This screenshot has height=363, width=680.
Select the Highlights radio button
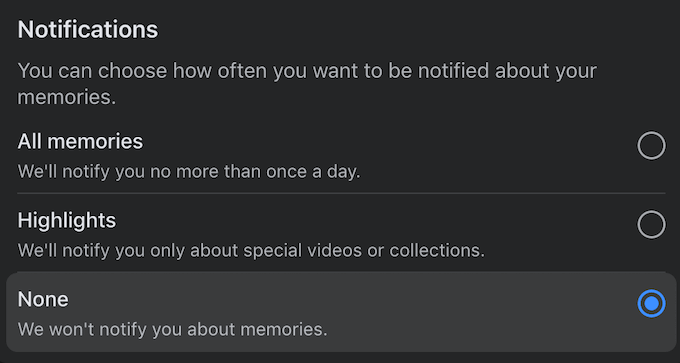(x=651, y=224)
